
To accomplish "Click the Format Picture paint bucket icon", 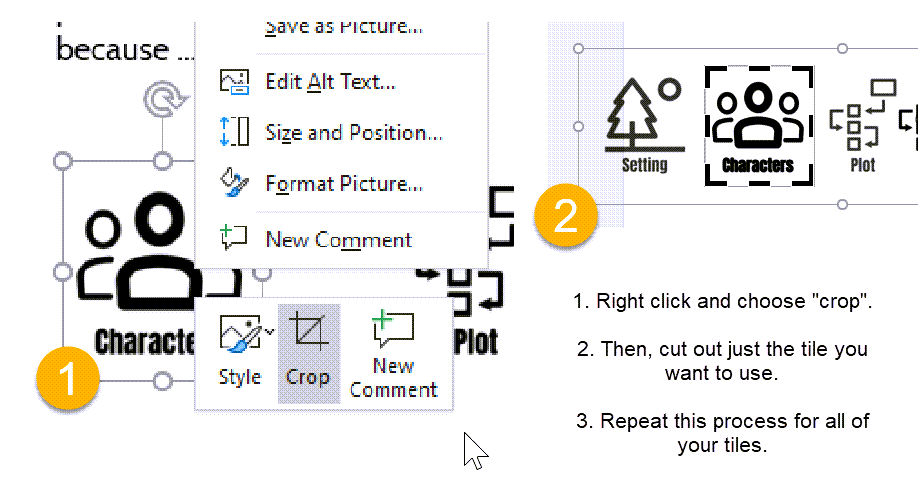I will [x=234, y=183].
